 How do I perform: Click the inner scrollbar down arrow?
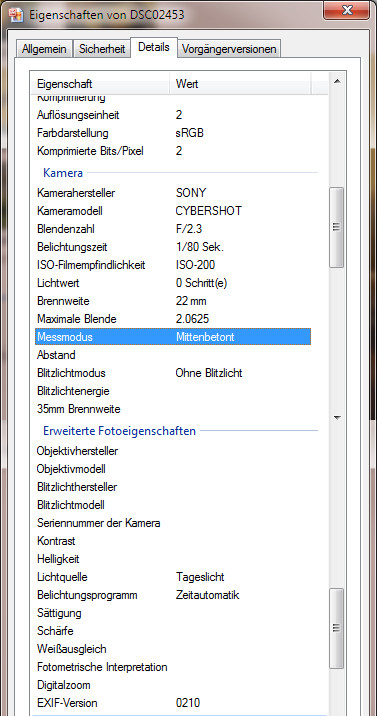pyautogui.click(x=337, y=417)
